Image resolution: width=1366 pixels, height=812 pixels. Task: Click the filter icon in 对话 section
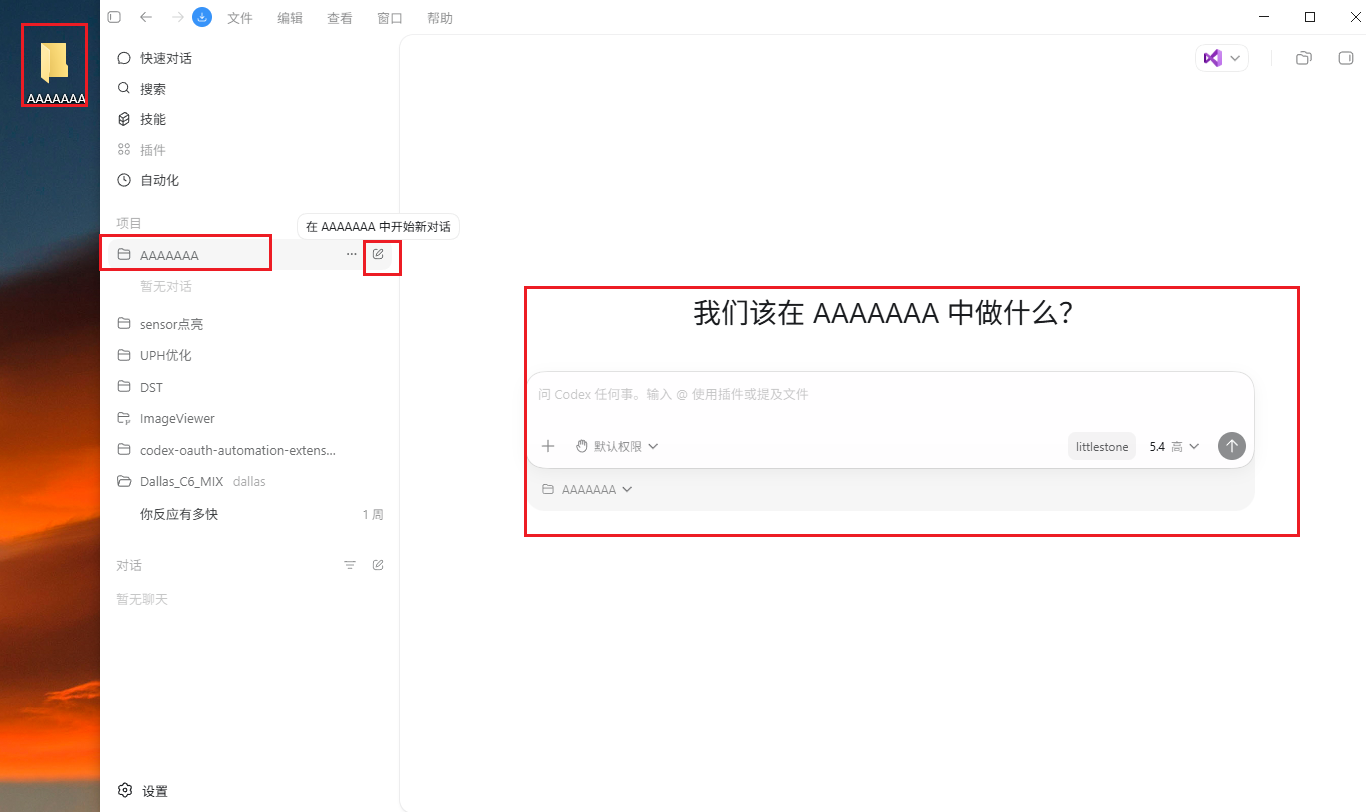[x=350, y=565]
